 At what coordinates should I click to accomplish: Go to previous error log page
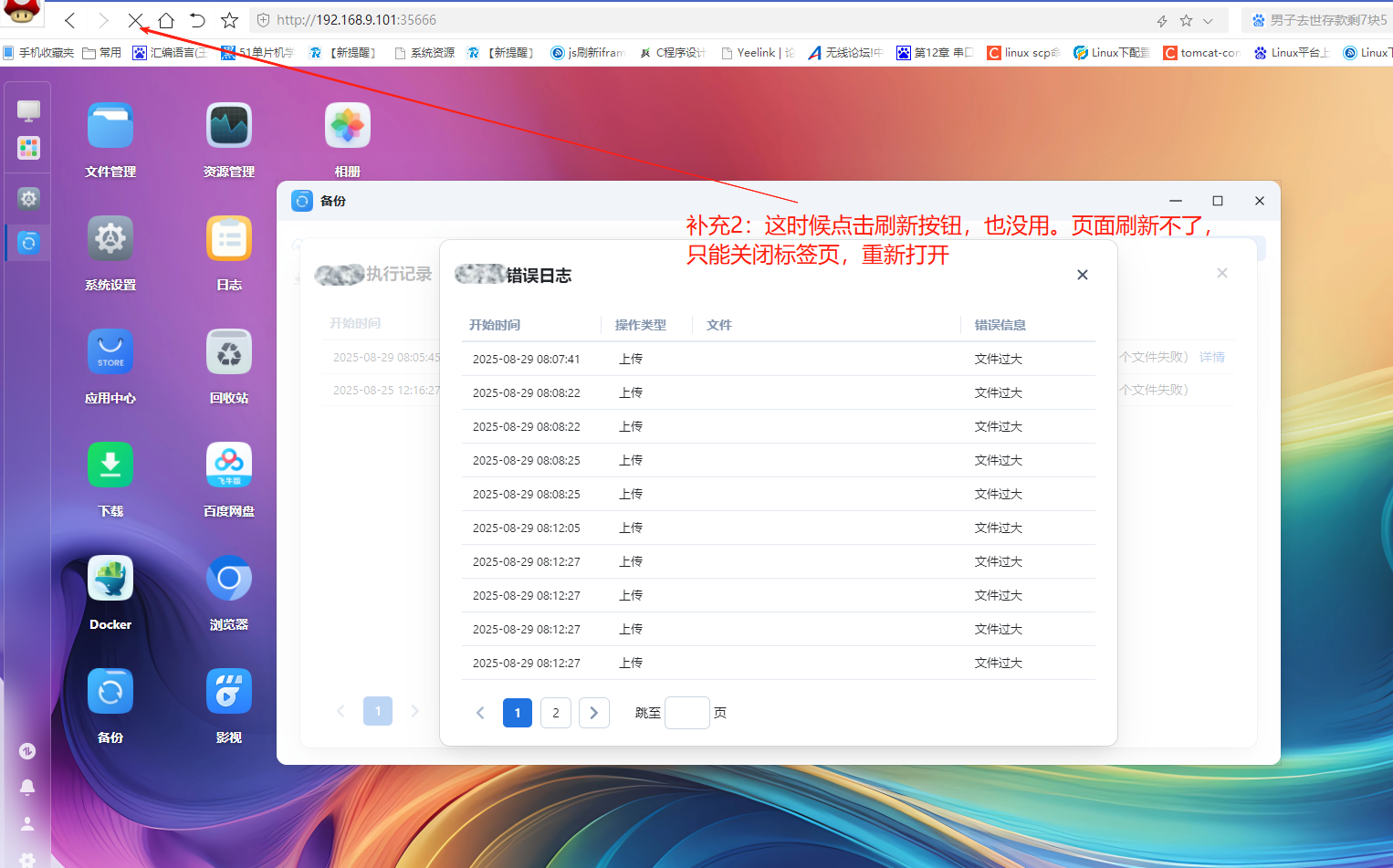click(480, 713)
